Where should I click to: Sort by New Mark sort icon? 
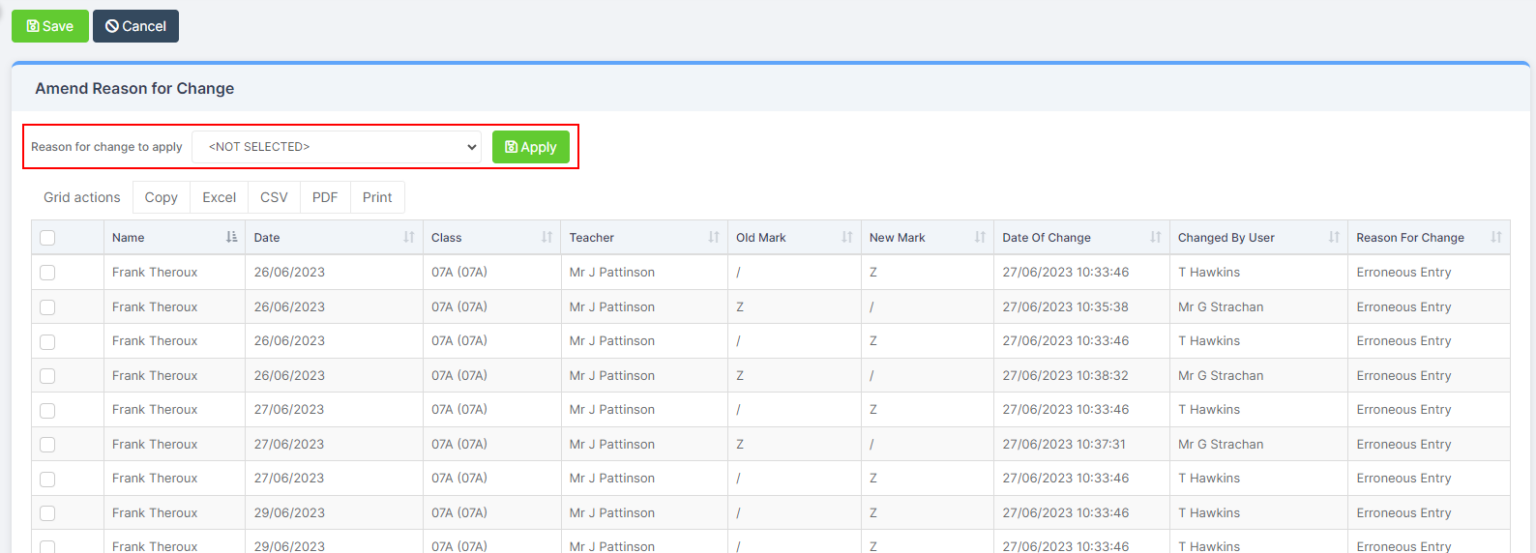click(980, 238)
